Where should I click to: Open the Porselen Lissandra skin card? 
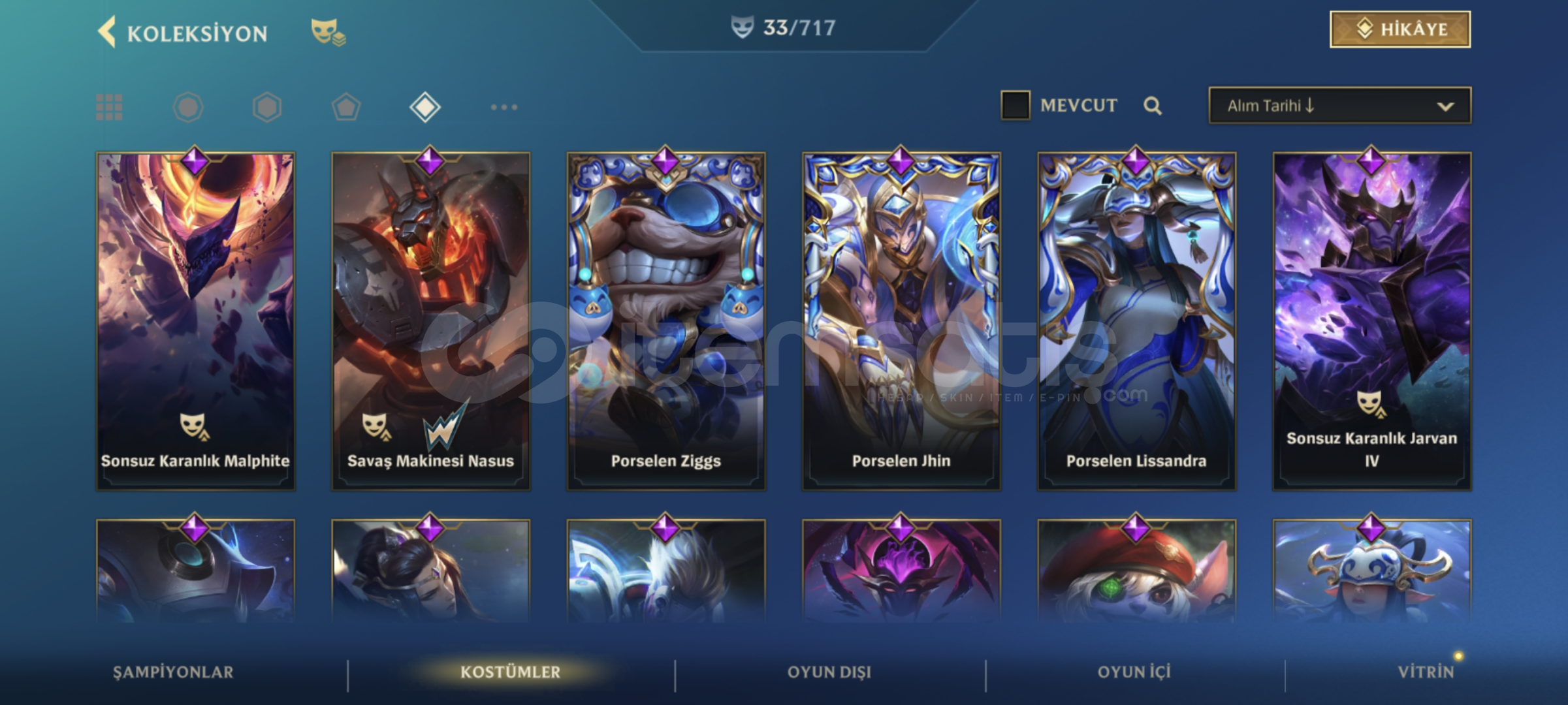1137,321
